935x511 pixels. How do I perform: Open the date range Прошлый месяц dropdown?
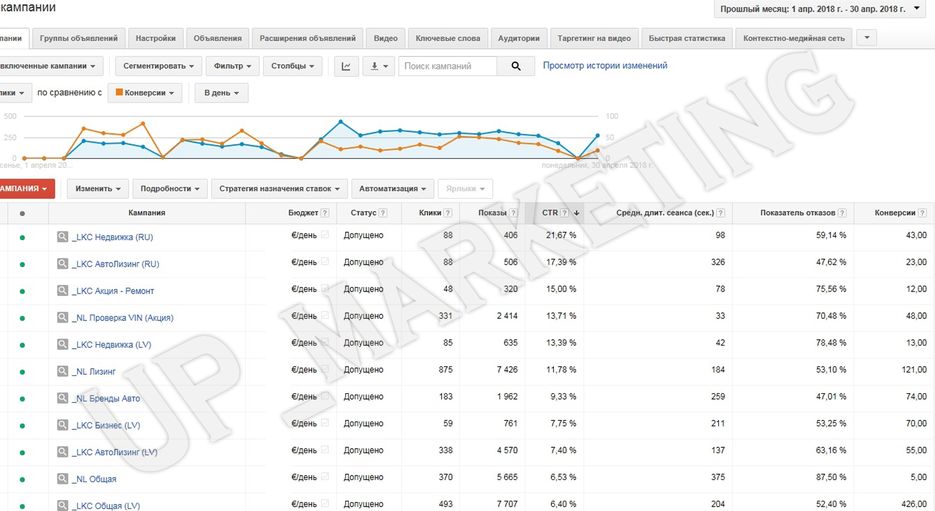click(820, 9)
